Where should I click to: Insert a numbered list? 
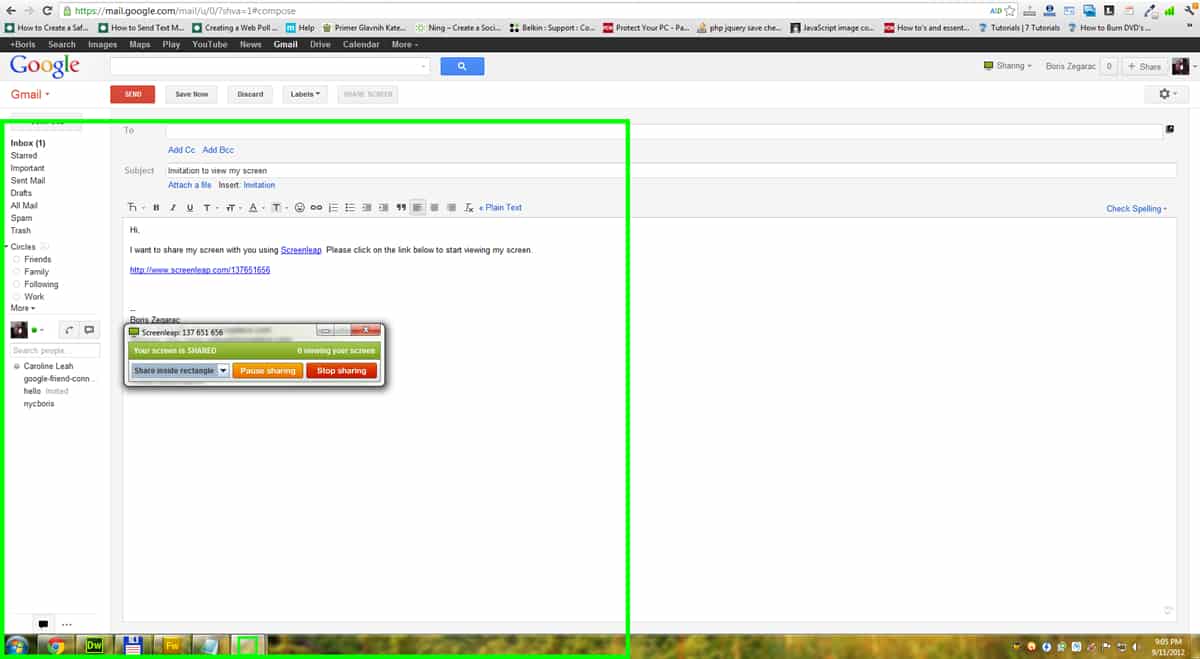334,208
